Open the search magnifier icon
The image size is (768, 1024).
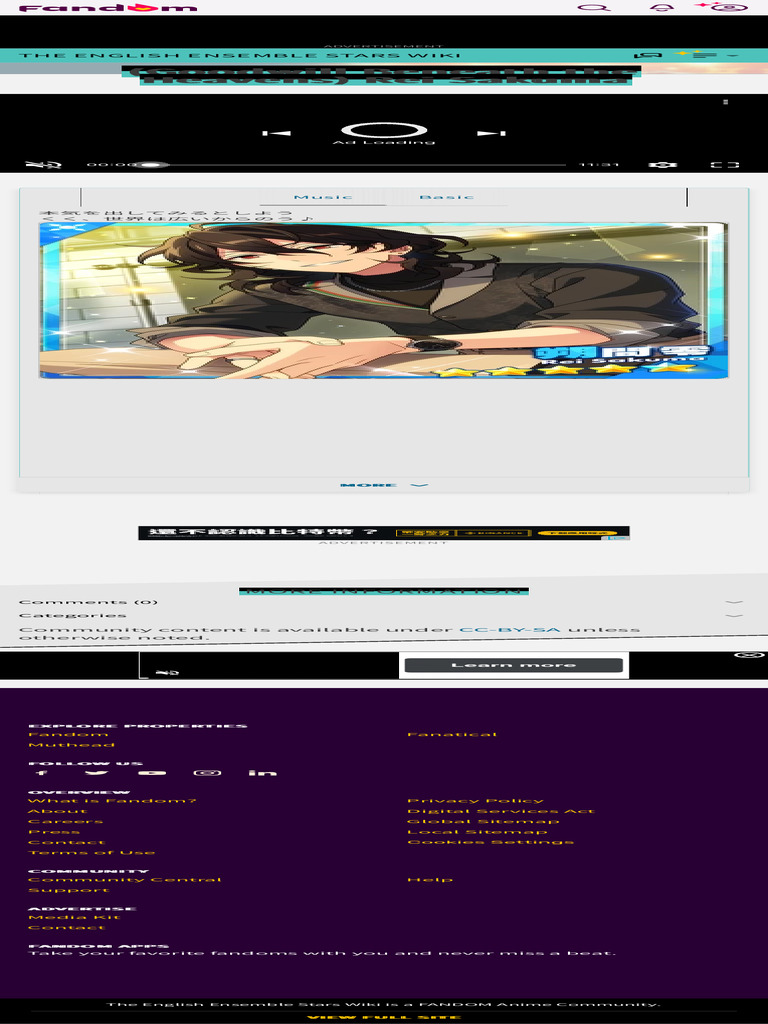tap(594, 8)
